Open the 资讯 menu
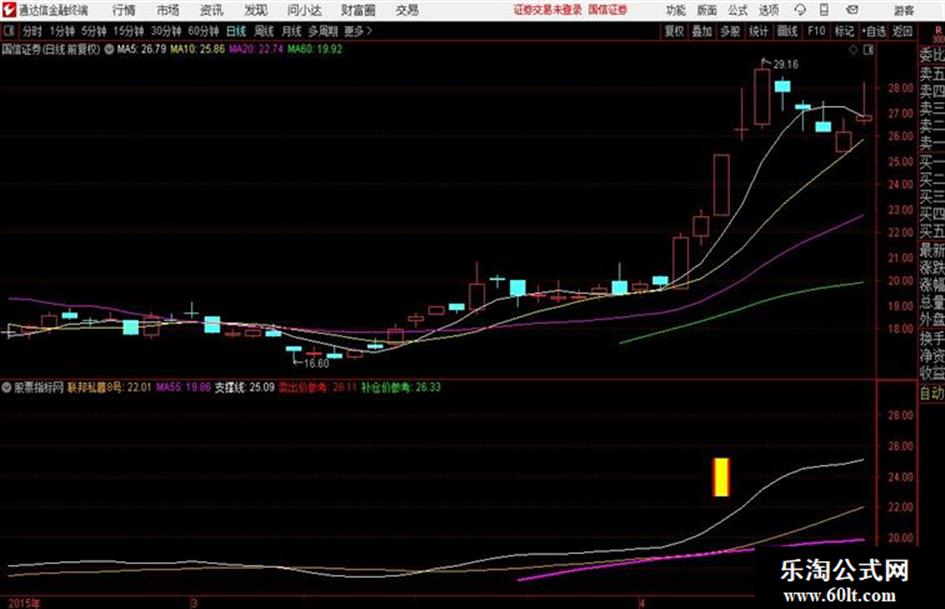 tap(212, 10)
